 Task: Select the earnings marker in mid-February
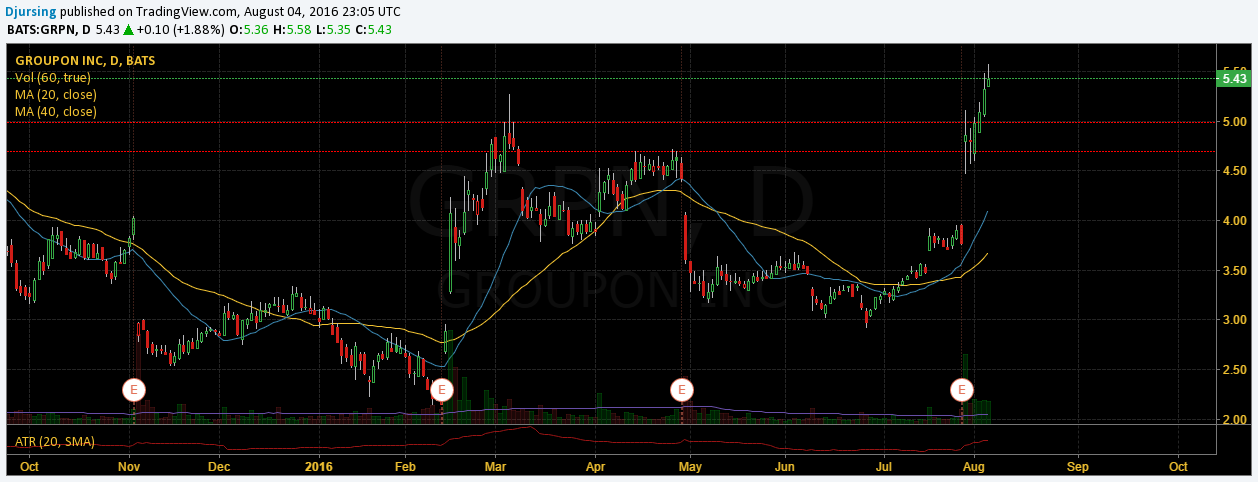(442, 389)
